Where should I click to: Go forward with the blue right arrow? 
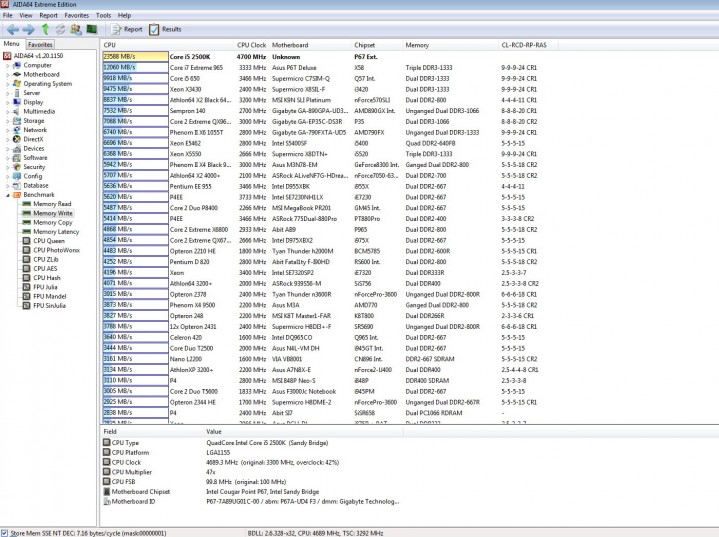click(28, 29)
